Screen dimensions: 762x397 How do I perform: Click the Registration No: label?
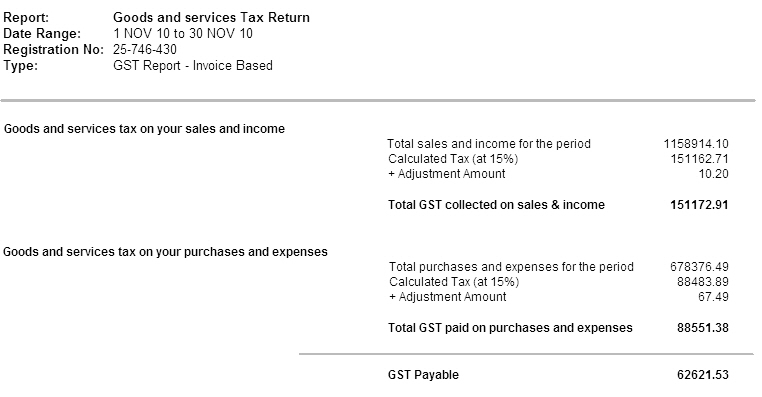click(53, 50)
